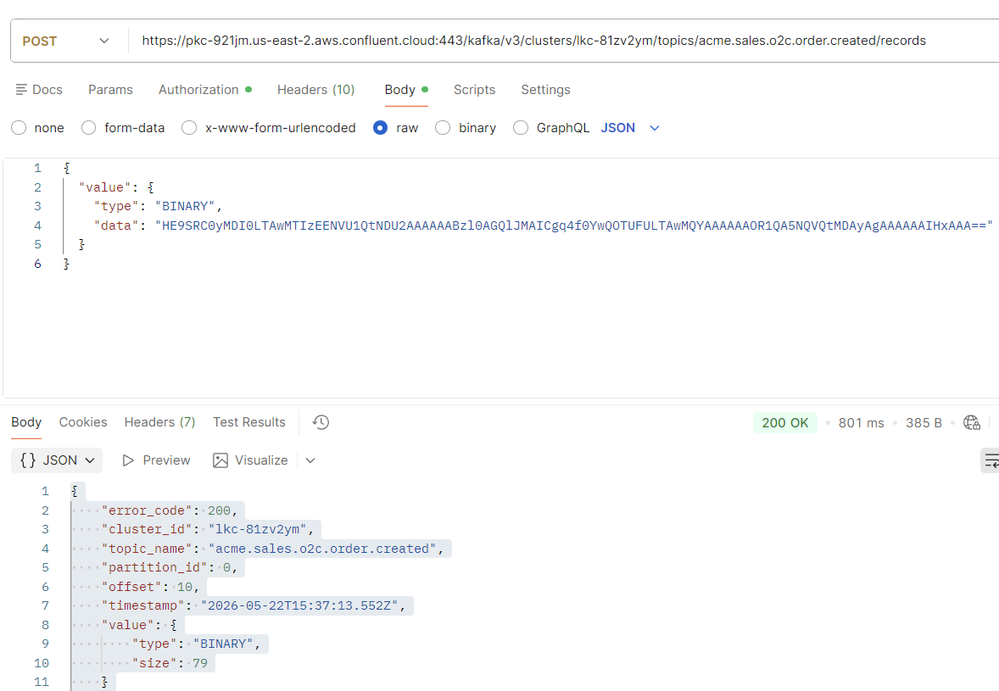This screenshot has height=691, width=999.
Task: Click the "timestamp" response line
Action: click(x=254, y=606)
